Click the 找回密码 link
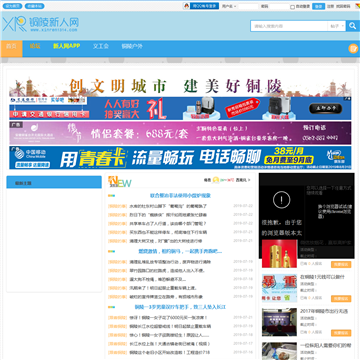This screenshot has height=360, width=360. coord(343,6)
